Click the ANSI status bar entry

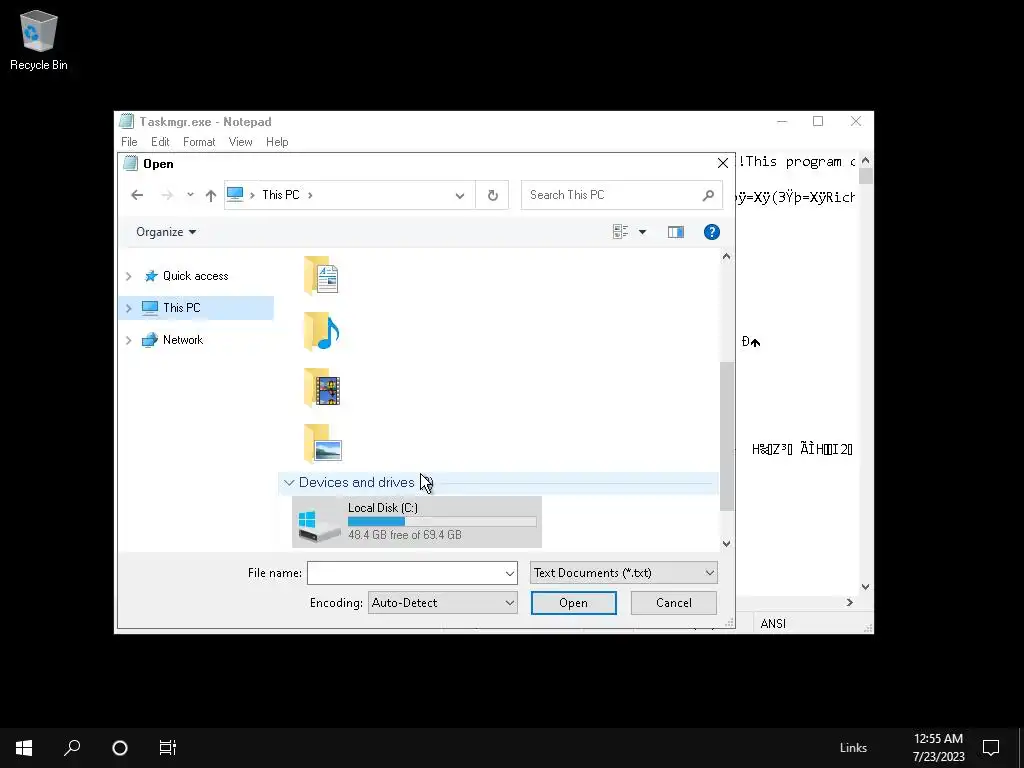point(773,624)
